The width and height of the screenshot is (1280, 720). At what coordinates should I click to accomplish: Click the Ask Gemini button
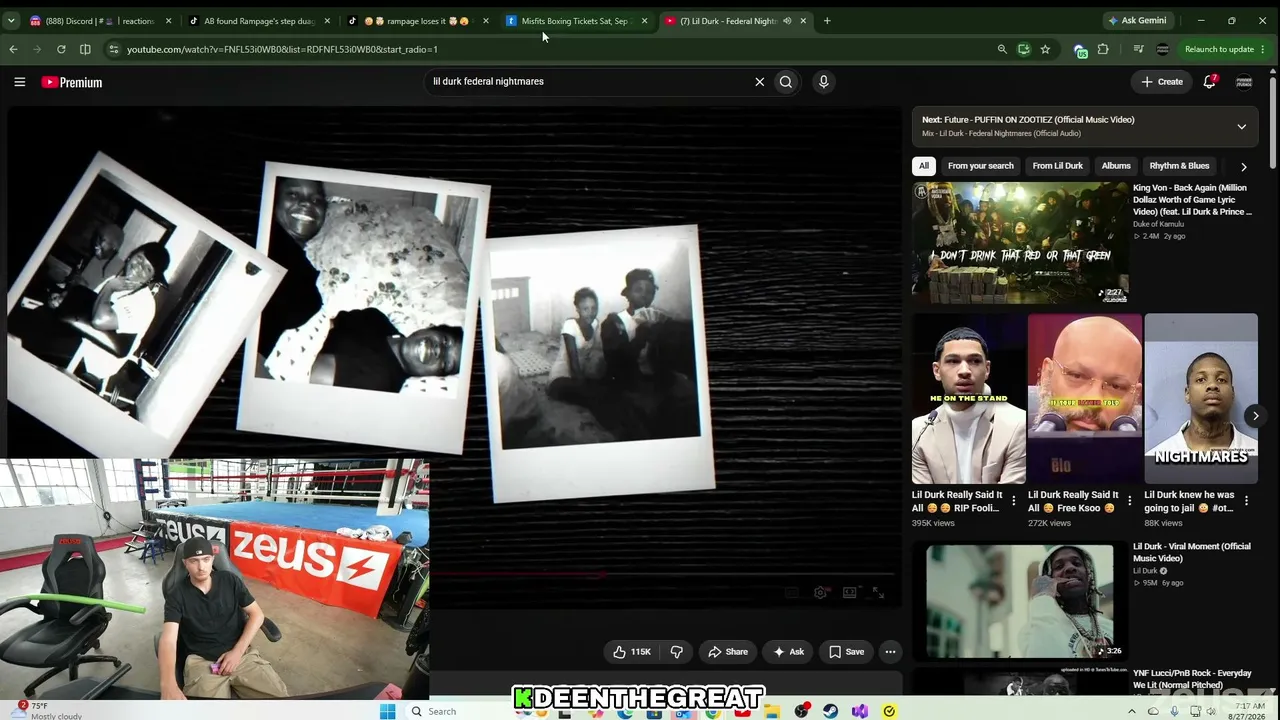1137,21
